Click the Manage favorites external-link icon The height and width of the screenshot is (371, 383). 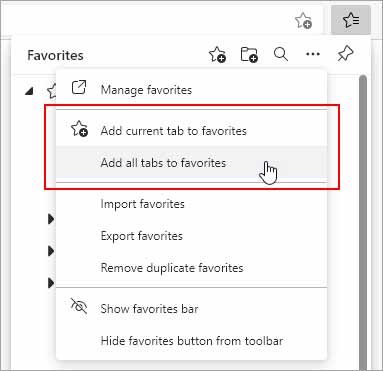(x=79, y=88)
